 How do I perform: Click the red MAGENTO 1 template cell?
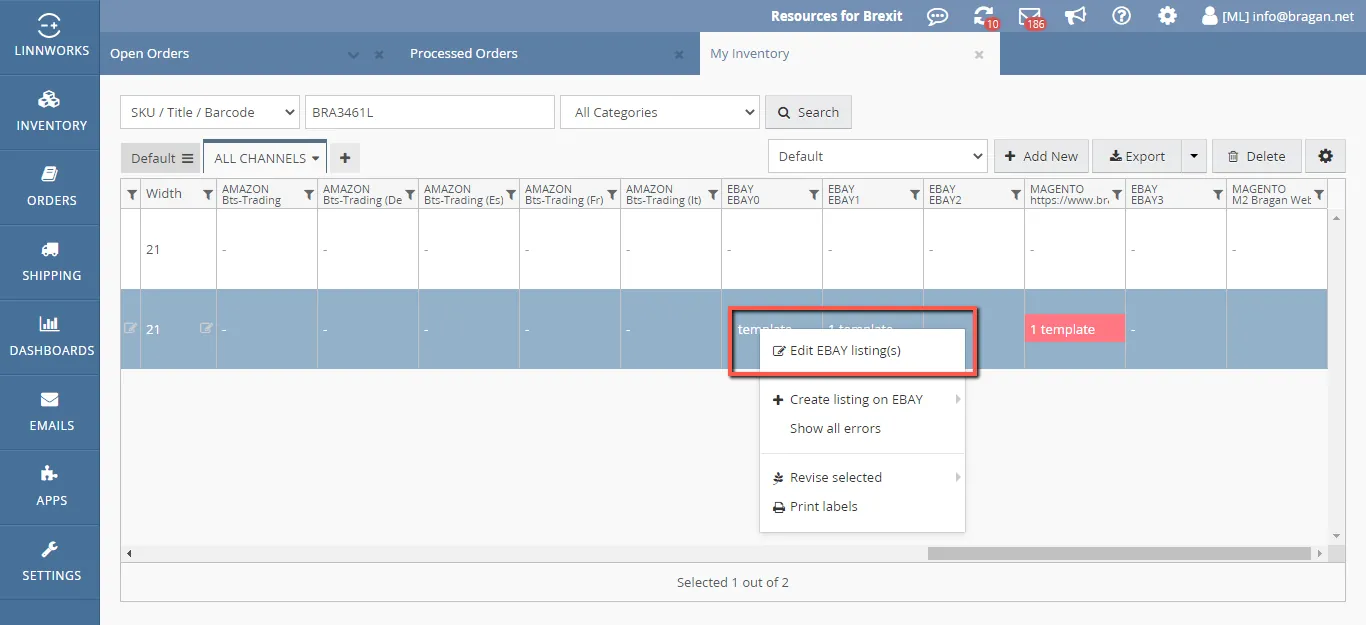pyautogui.click(x=1075, y=329)
